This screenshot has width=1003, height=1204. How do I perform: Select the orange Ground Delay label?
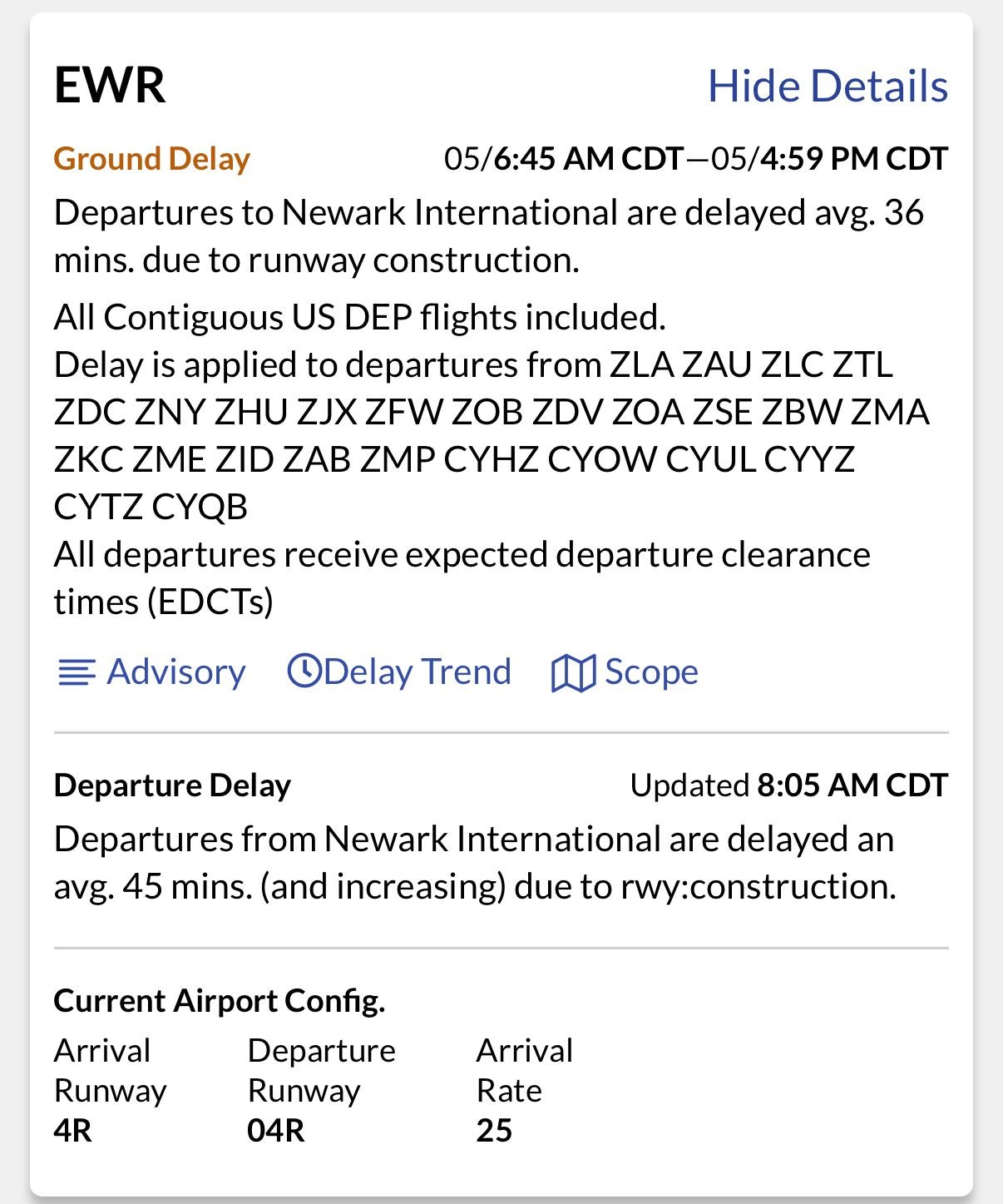pyautogui.click(x=151, y=159)
